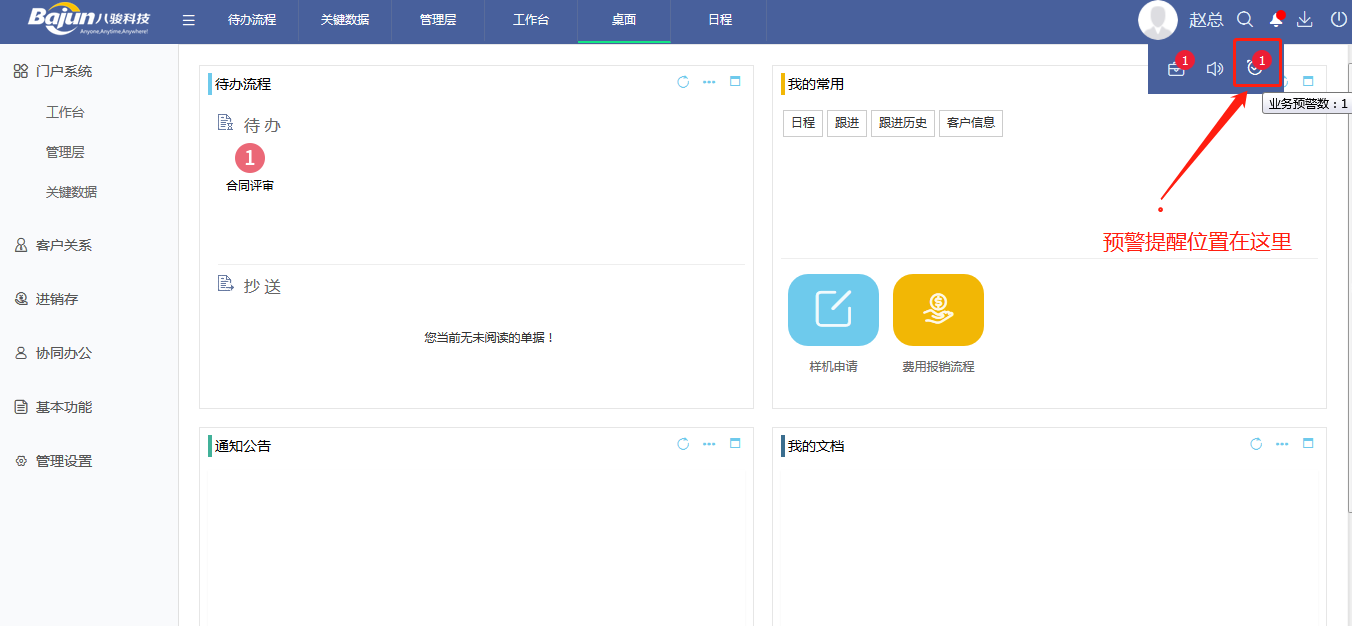Switch to the 日程 top tab

point(718,20)
